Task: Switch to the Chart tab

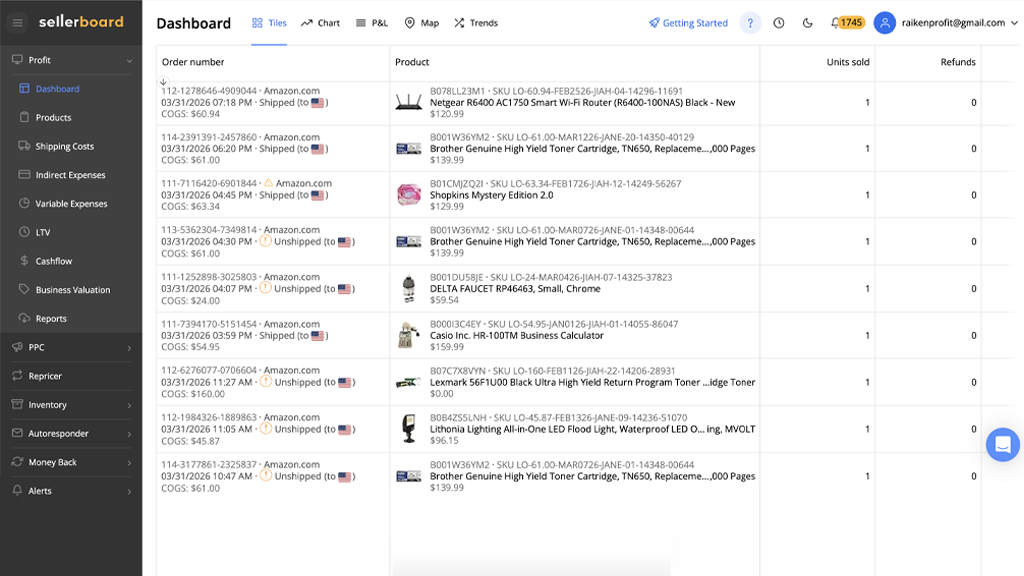Action: tap(320, 23)
